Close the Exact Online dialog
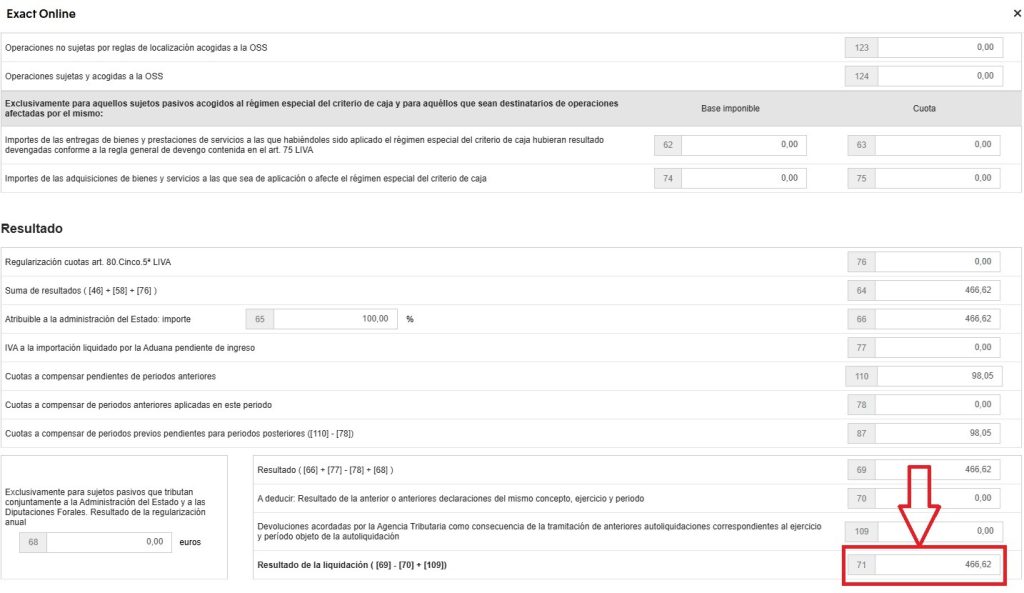Screen dimensions: 1024x593 click(x=1017, y=14)
